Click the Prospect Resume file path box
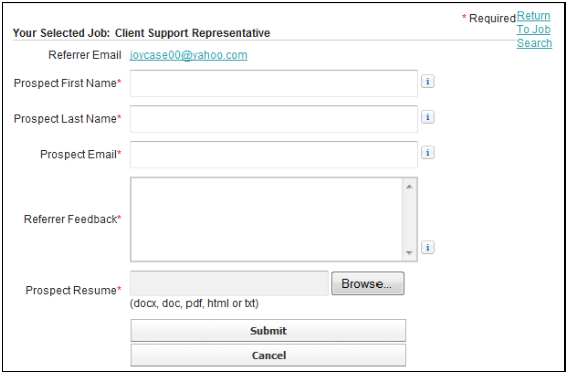 point(229,283)
